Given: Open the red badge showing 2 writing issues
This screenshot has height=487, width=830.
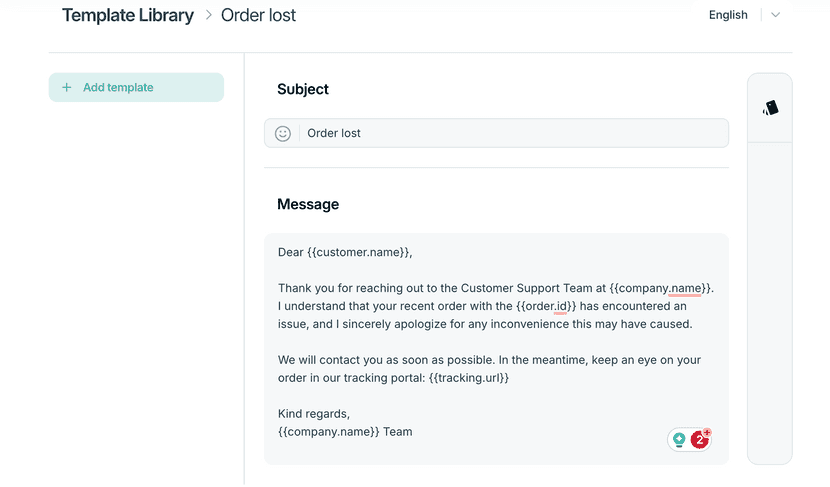Looking at the screenshot, I should [700, 439].
